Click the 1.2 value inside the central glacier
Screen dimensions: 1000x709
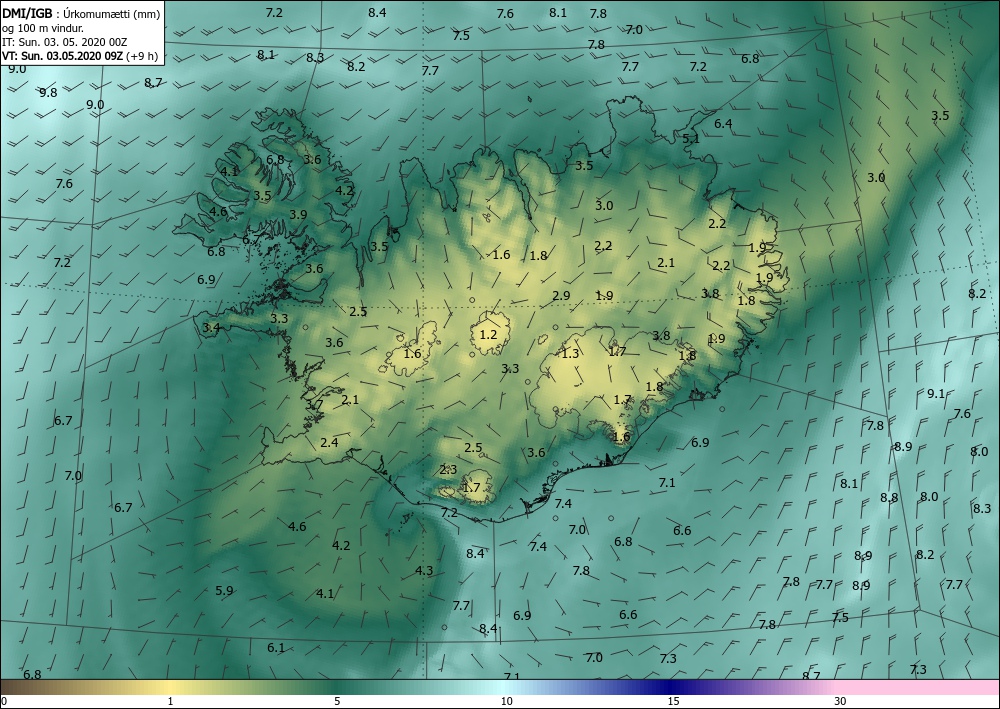tap(488, 335)
